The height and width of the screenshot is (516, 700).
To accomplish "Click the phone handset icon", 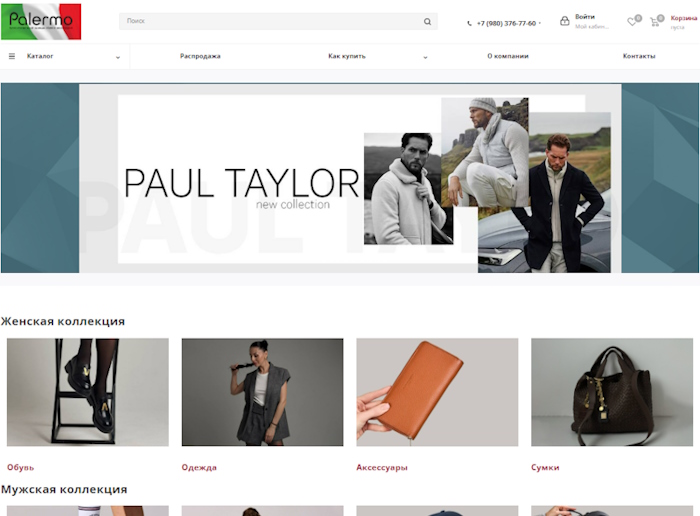I will pos(470,23).
